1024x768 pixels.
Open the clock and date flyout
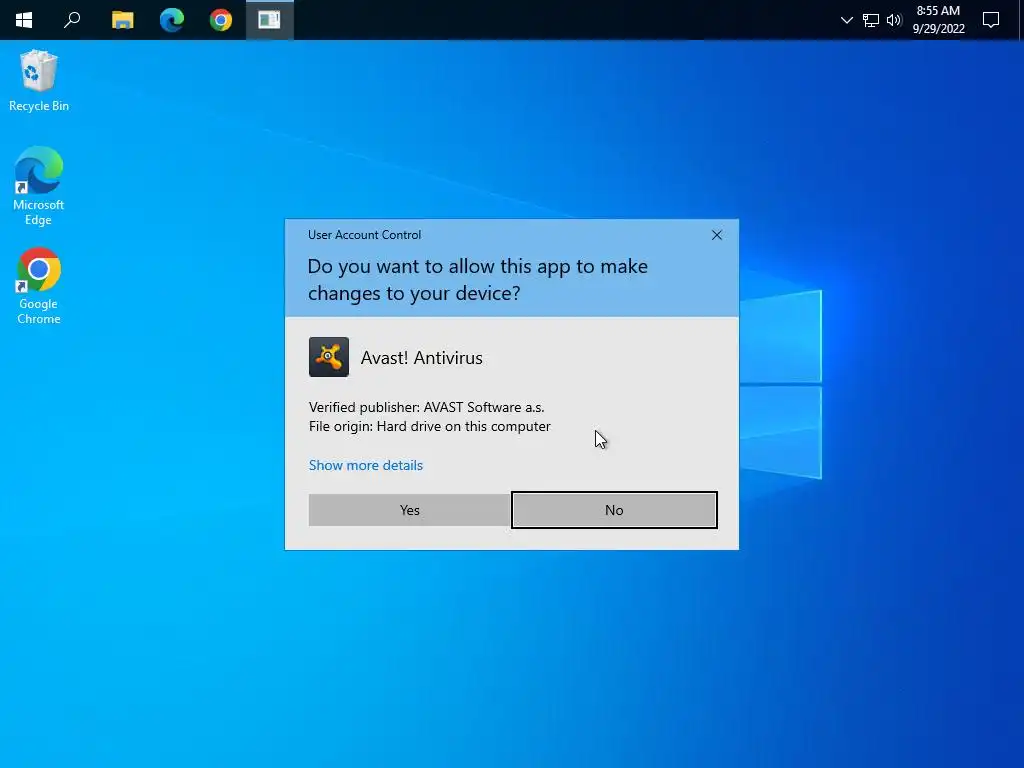pos(938,20)
